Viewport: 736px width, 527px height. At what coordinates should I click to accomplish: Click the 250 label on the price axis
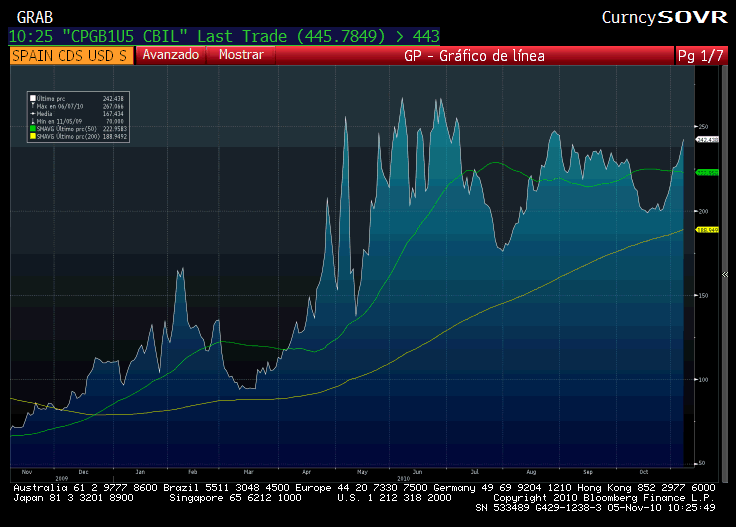pos(703,127)
